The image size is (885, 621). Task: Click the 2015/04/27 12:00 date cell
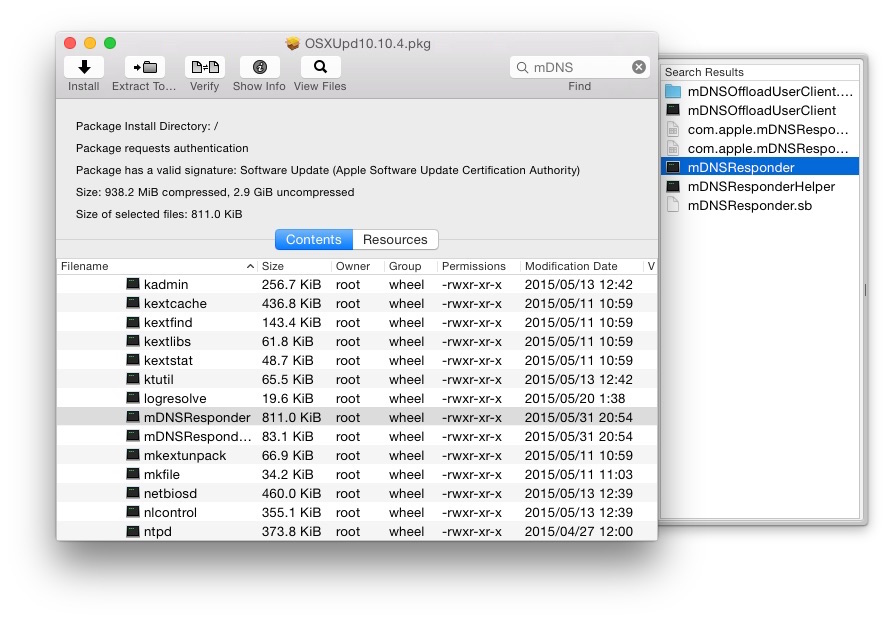[579, 532]
